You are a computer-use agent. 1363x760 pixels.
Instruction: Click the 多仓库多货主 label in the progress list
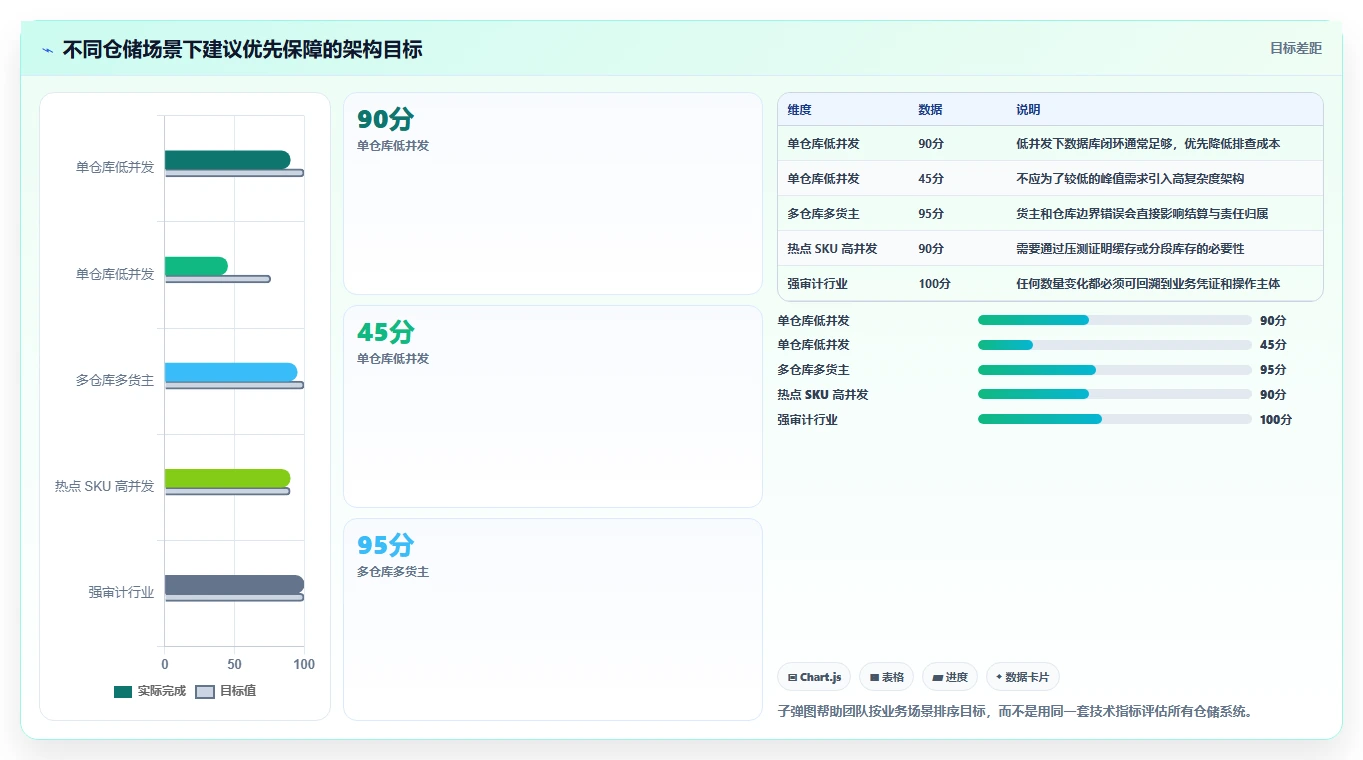click(x=814, y=370)
